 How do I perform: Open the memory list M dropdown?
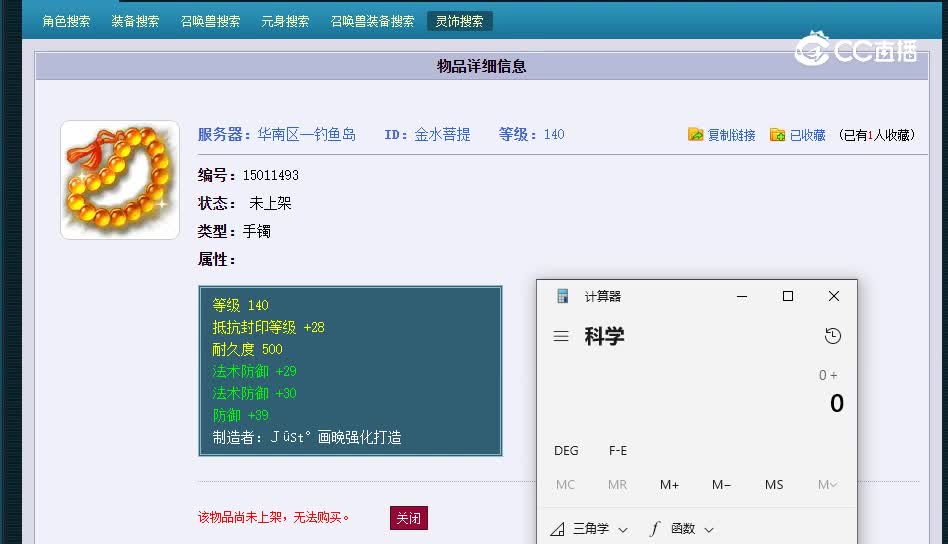827,485
